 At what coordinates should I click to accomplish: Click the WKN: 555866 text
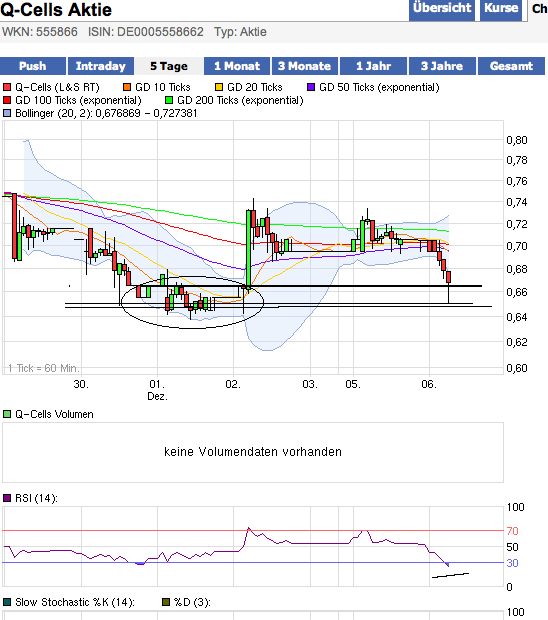point(40,32)
